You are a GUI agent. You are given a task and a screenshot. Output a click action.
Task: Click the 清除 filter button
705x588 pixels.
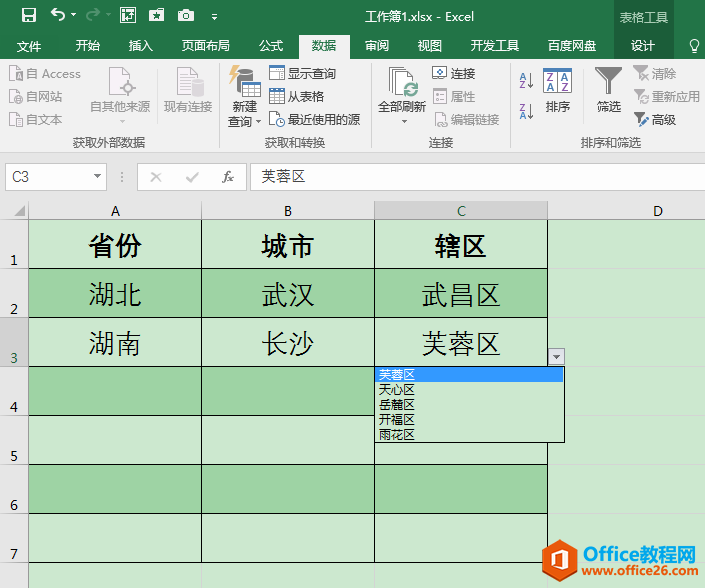(655, 73)
